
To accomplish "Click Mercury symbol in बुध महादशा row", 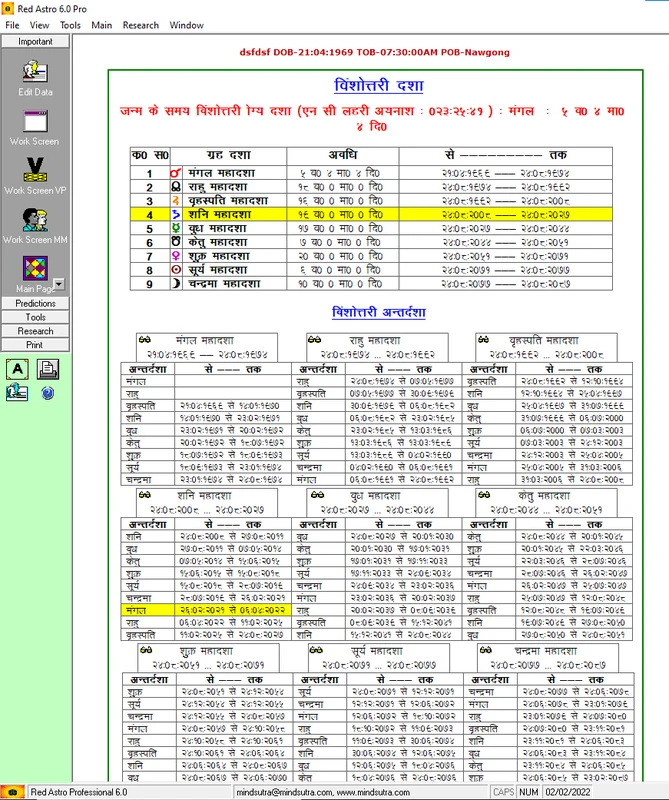I will [176, 228].
